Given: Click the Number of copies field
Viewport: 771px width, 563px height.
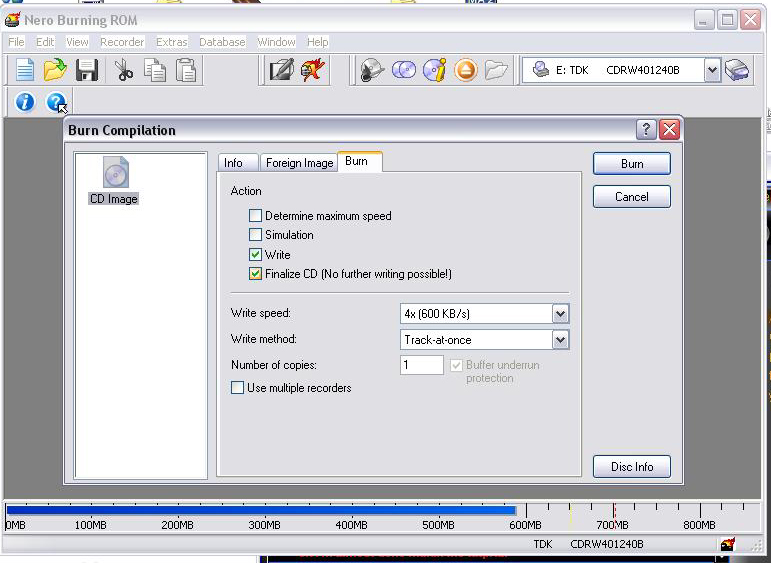Looking at the screenshot, I should [x=422, y=365].
